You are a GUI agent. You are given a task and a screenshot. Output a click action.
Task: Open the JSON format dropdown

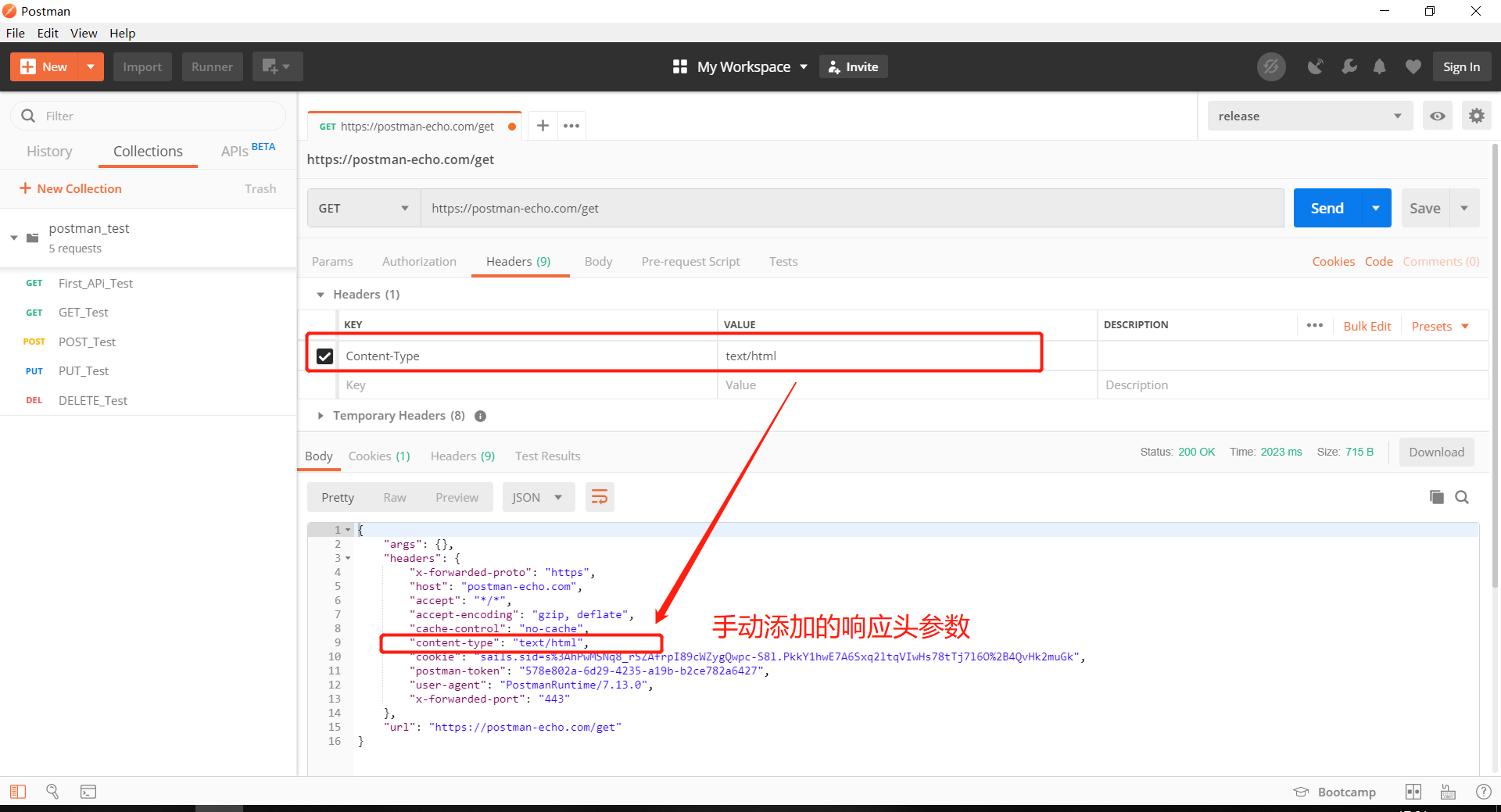[538, 497]
